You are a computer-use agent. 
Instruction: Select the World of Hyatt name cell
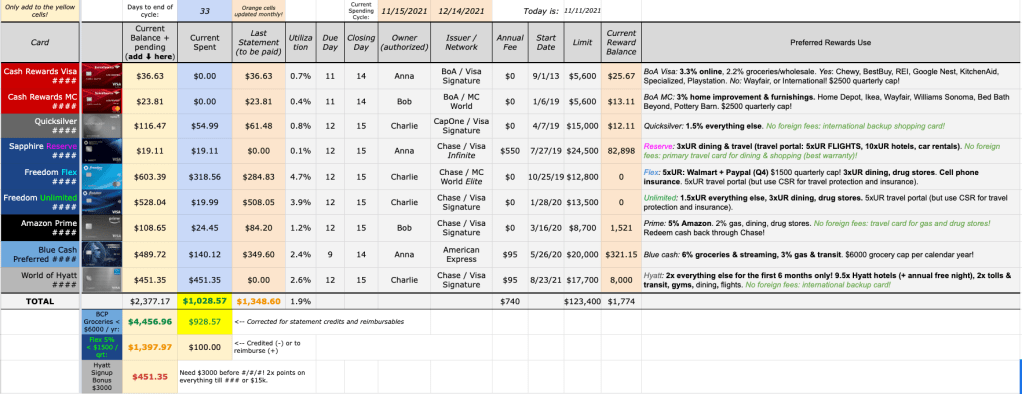[x=39, y=280]
